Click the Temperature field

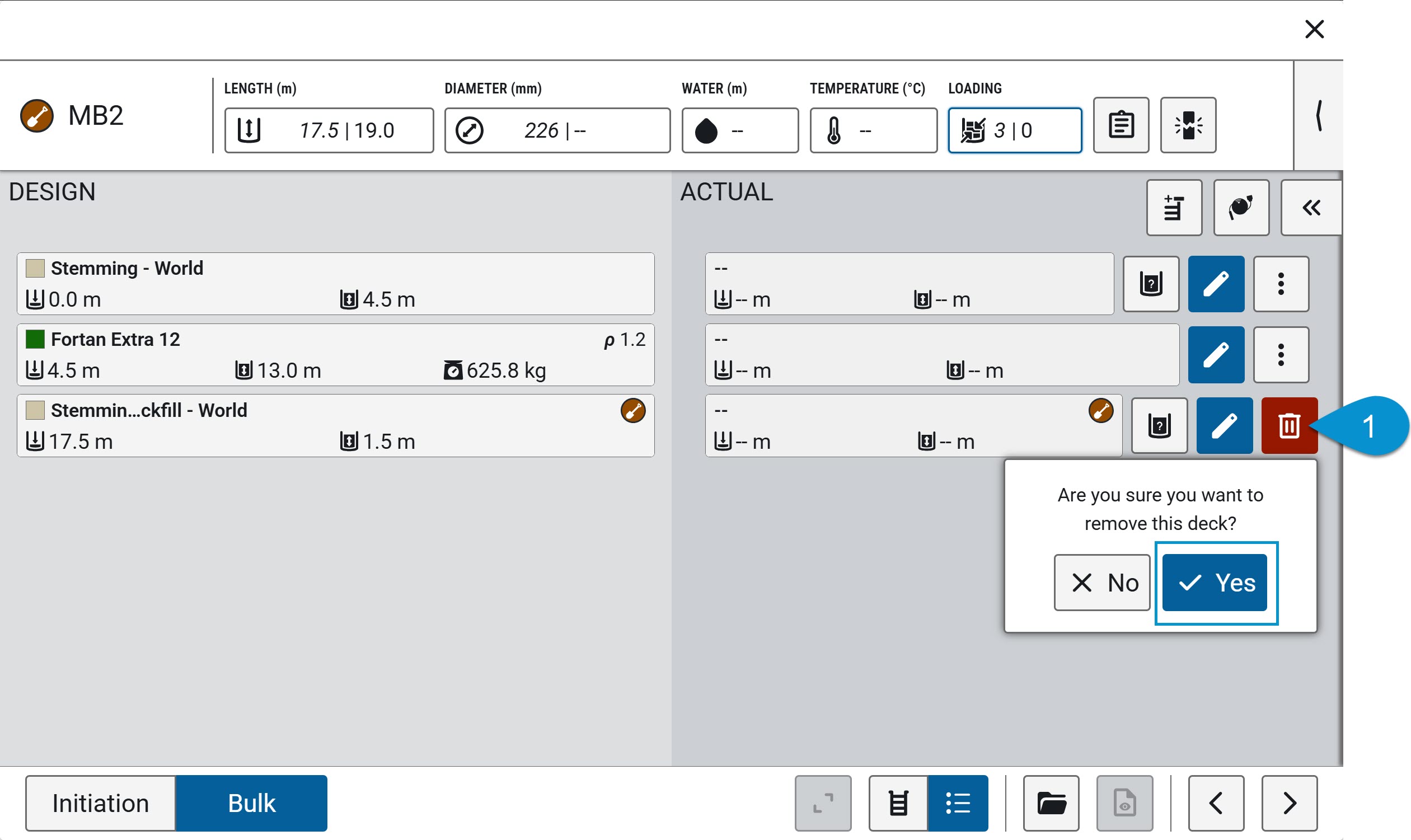coord(873,131)
